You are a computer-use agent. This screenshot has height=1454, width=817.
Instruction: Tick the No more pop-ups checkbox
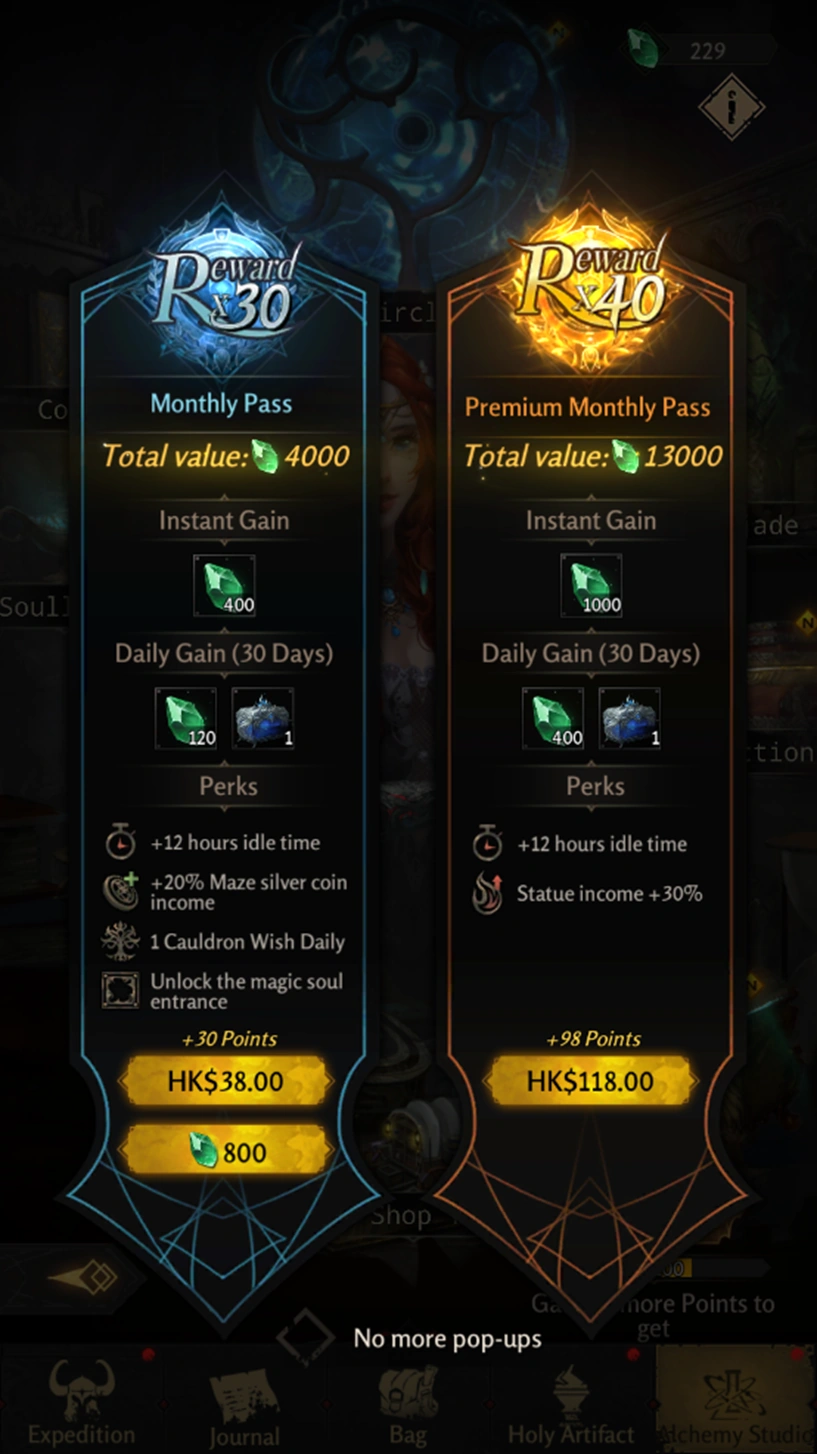(305, 1338)
